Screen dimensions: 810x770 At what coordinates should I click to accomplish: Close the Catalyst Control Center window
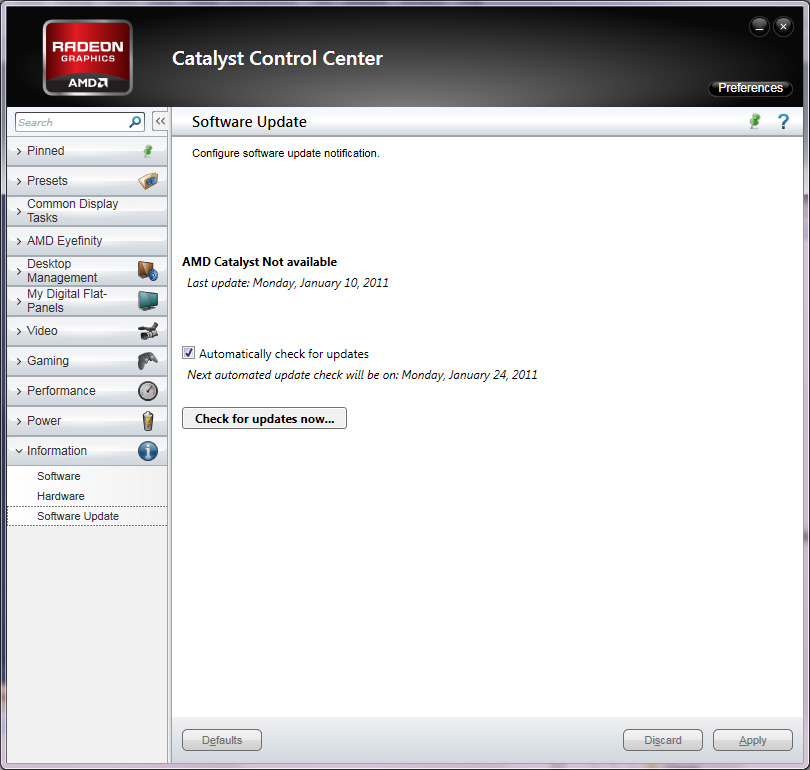[x=783, y=26]
